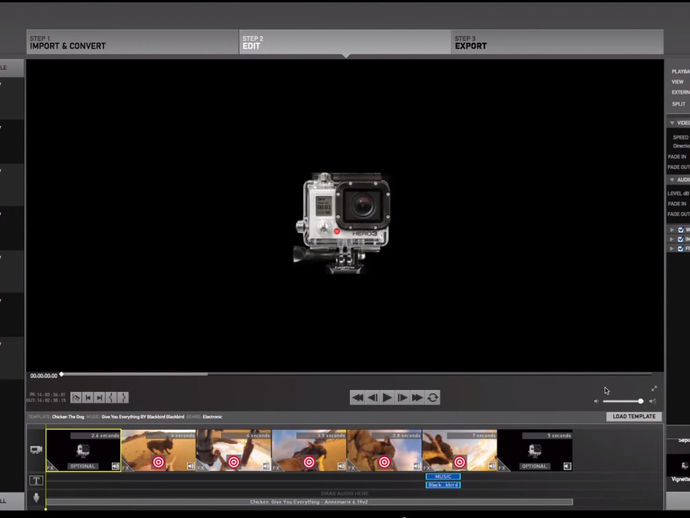Step forward one frame
The image size is (690, 518).
[402, 398]
